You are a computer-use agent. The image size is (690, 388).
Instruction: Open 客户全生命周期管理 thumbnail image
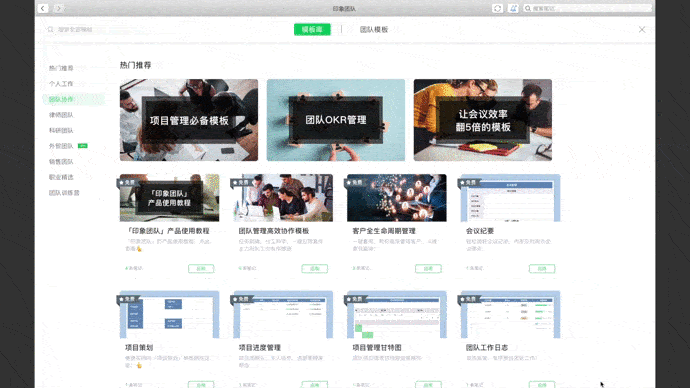click(396, 198)
